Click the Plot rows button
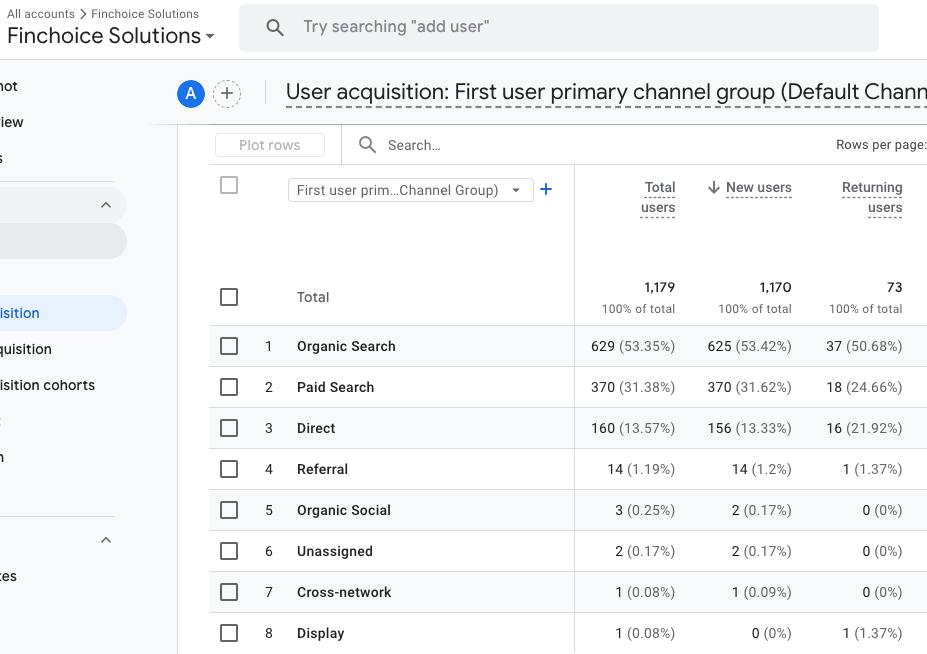Viewport: 927px width, 654px height. [x=270, y=145]
